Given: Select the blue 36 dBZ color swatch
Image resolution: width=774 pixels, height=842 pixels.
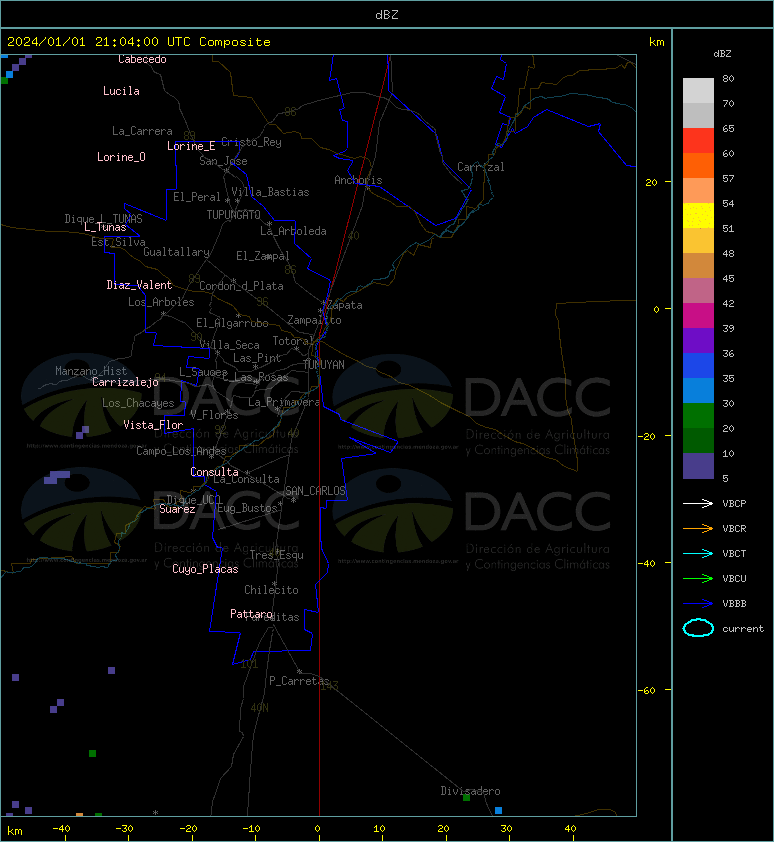Looking at the screenshot, I should coord(698,365).
